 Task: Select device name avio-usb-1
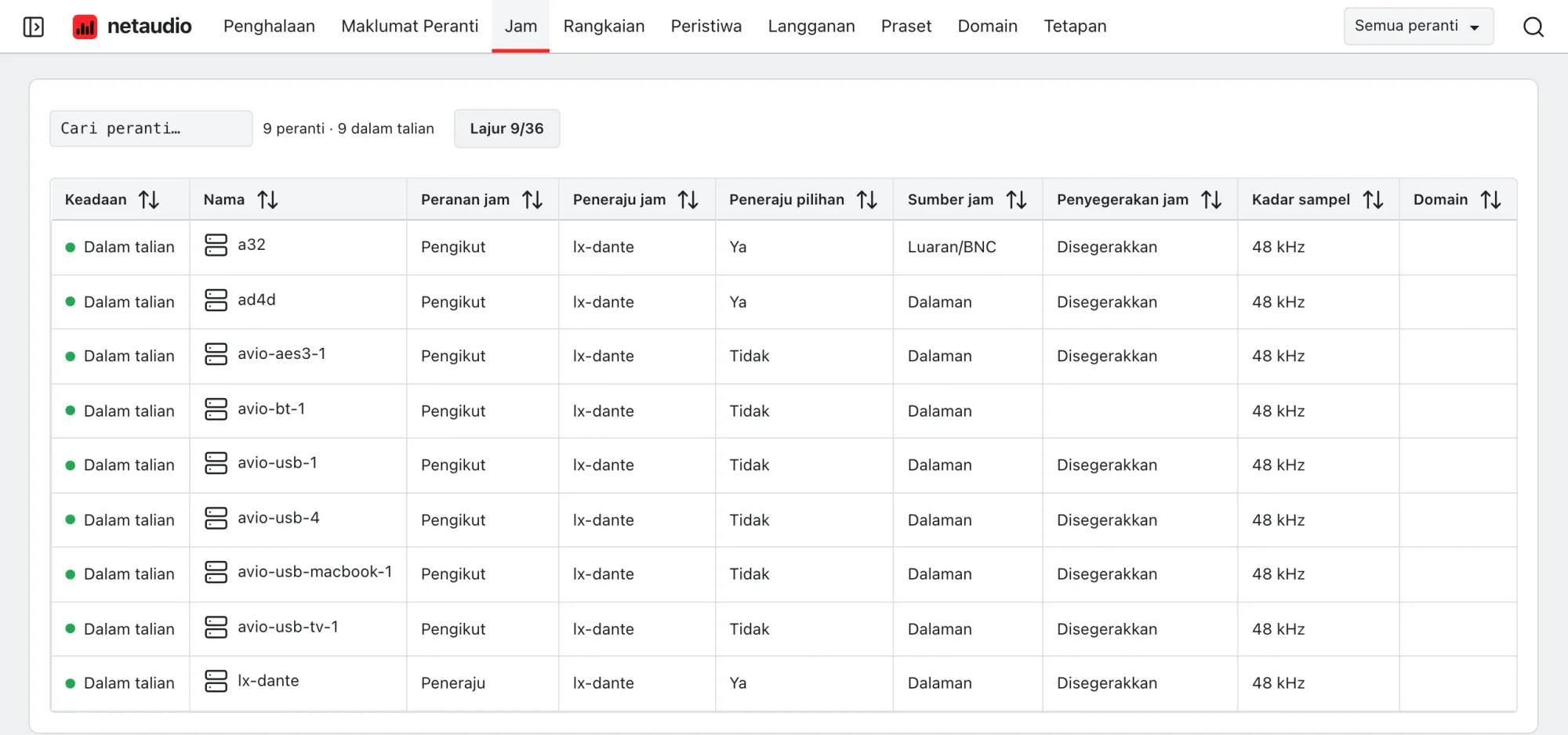[278, 463]
